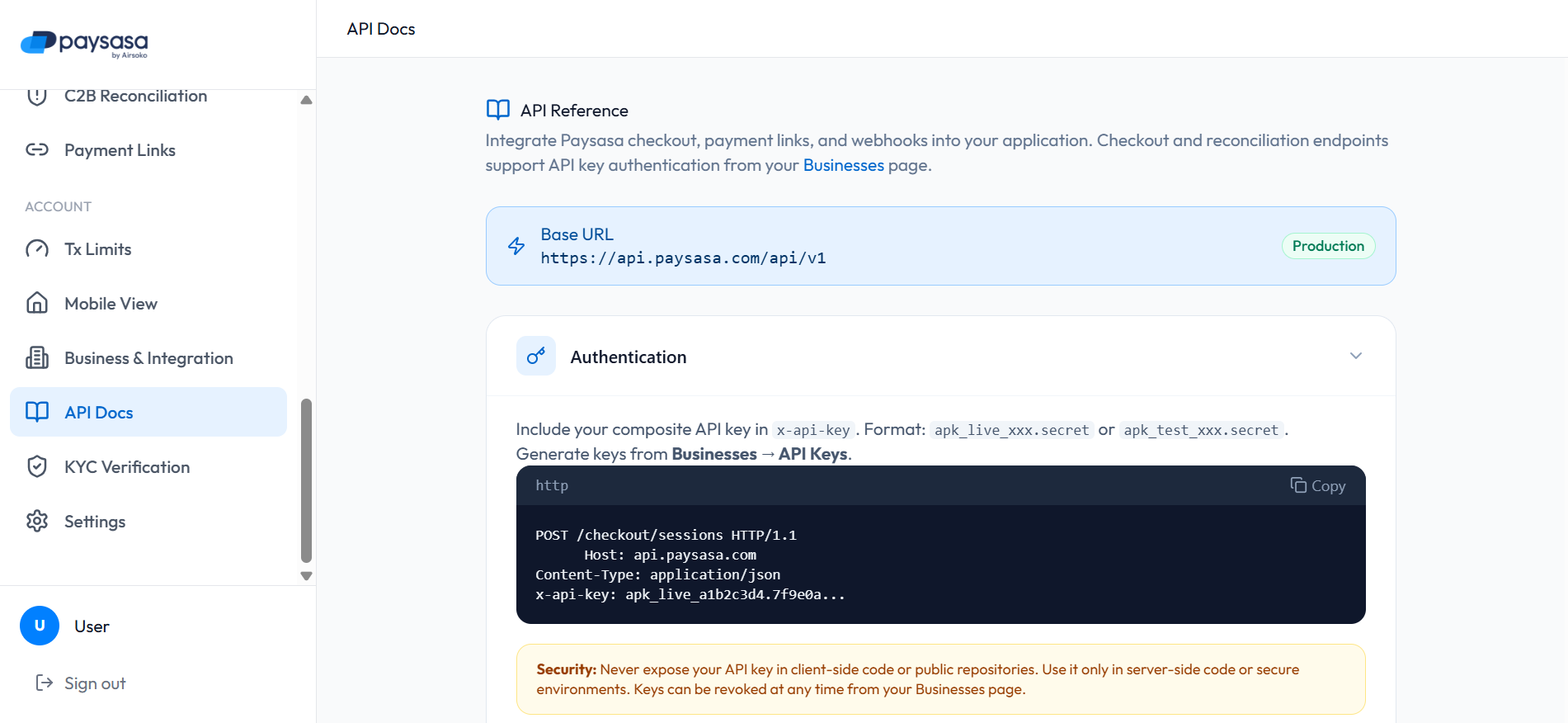Select API Docs in sidebar
The height and width of the screenshot is (723, 1568).
coord(148,412)
